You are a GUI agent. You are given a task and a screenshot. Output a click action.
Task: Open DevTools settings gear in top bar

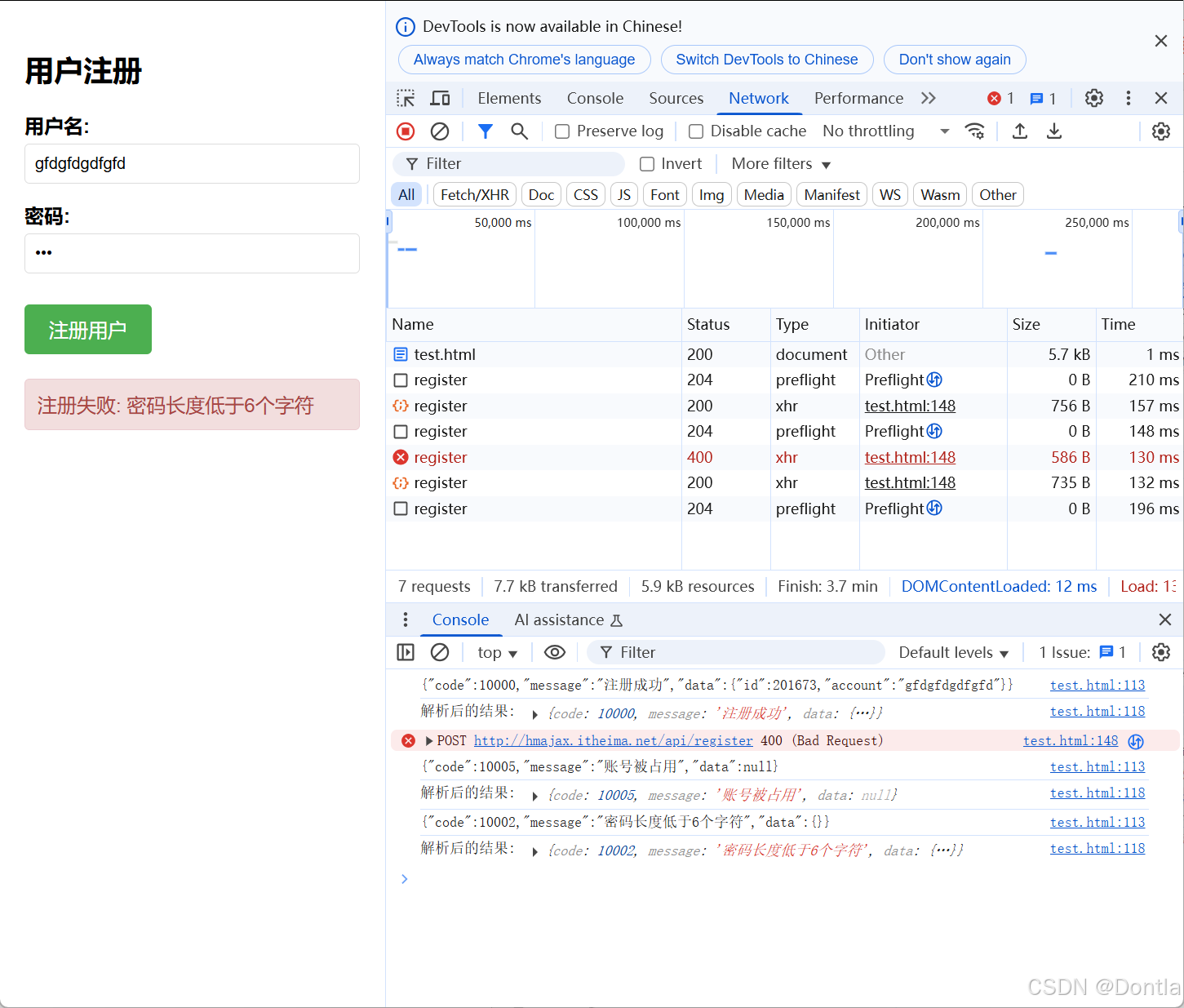click(1094, 98)
